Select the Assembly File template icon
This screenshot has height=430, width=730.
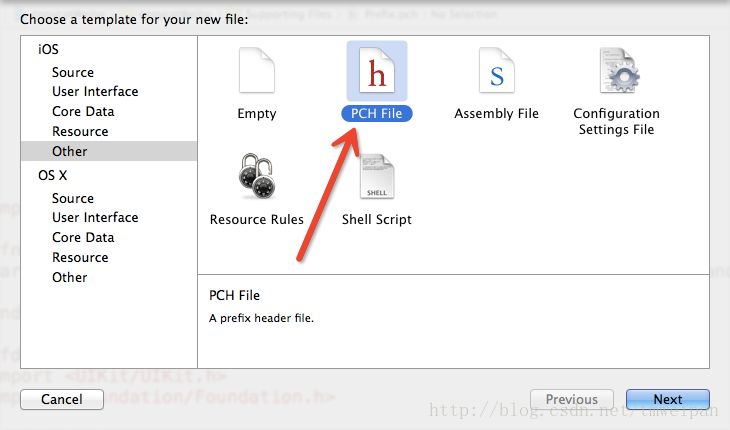click(497, 71)
